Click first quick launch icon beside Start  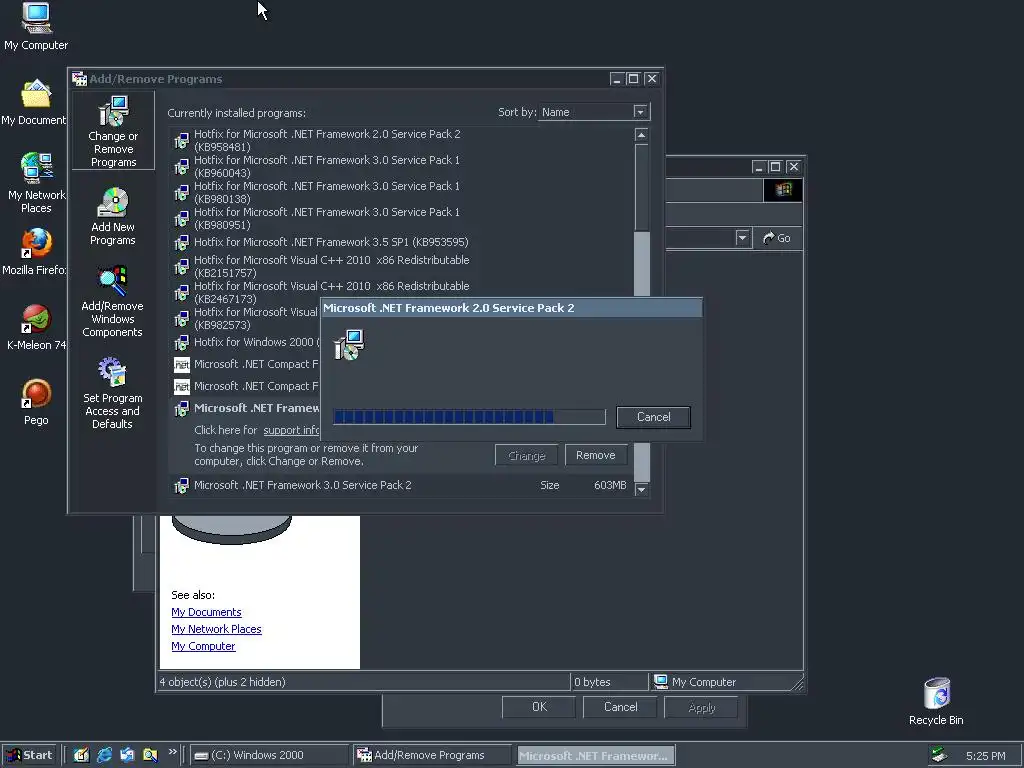tap(81, 755)
